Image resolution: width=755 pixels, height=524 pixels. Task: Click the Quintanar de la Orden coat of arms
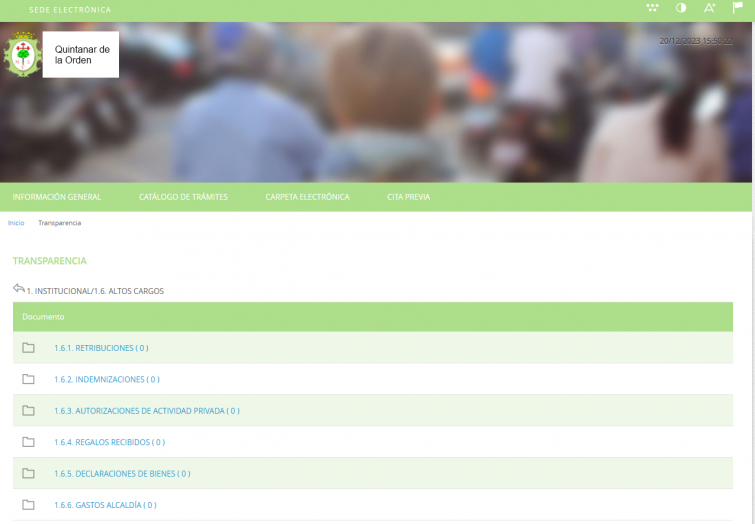(20, 54)
